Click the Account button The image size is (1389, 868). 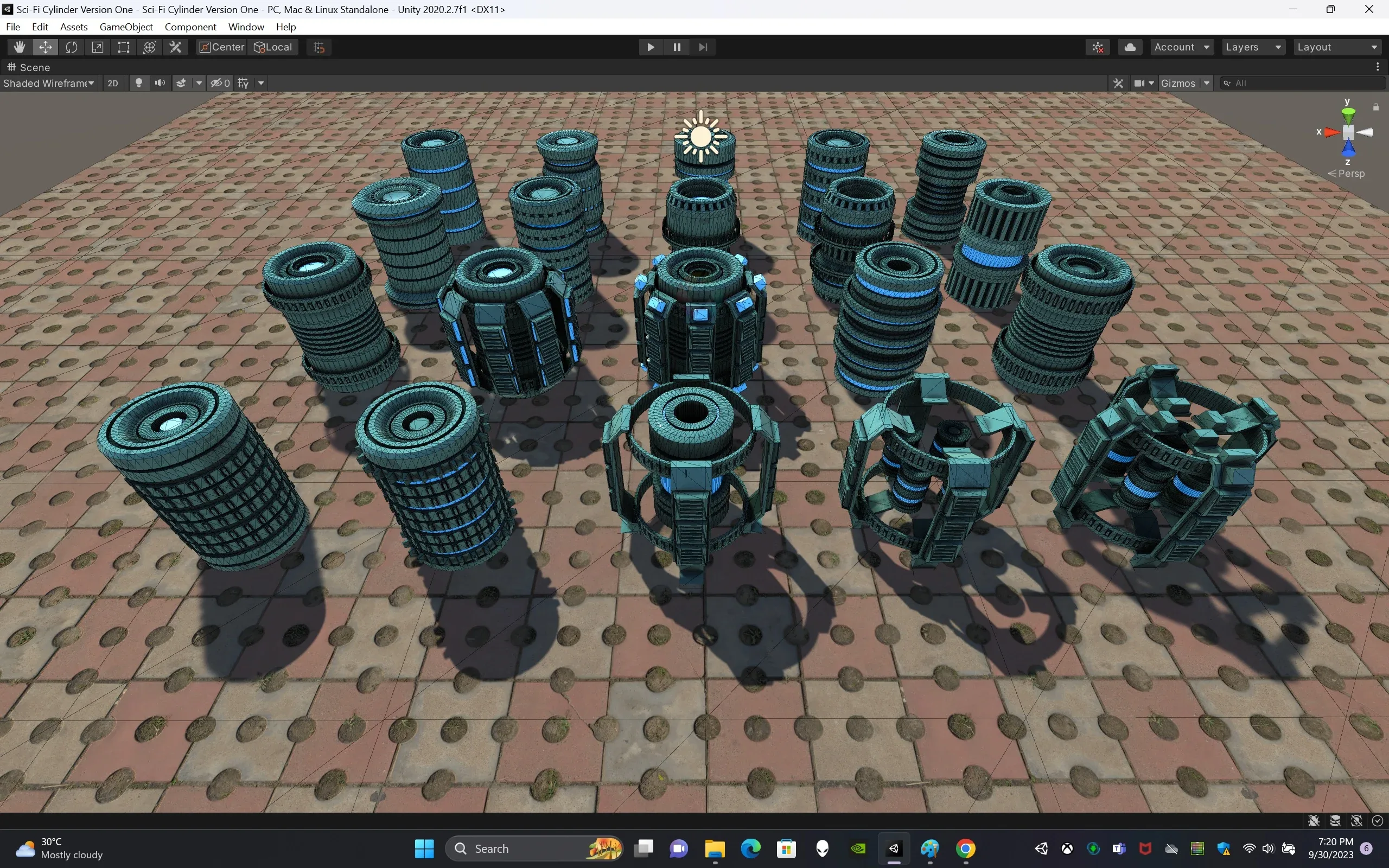1181,47
